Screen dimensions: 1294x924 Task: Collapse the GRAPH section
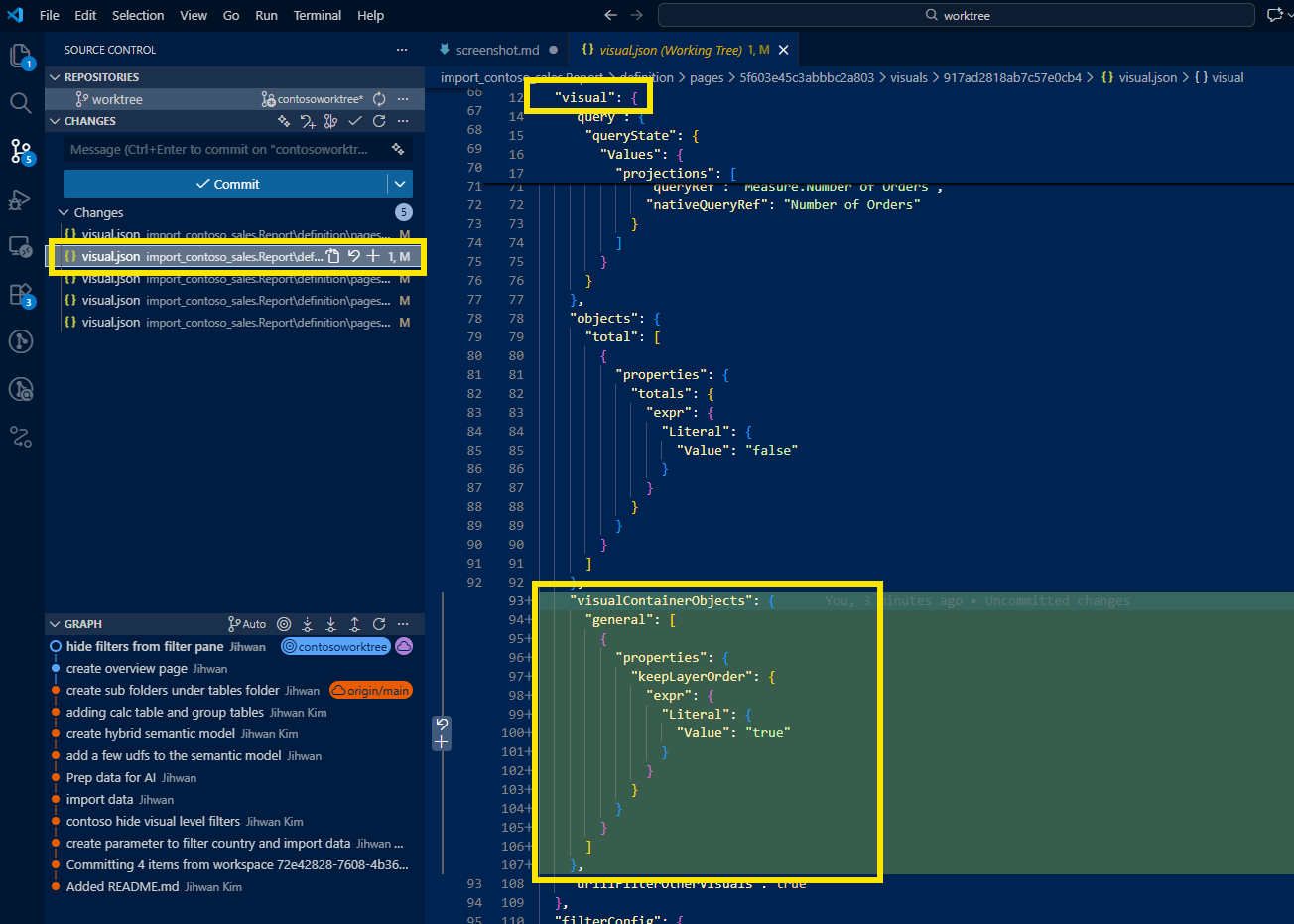click(x=55, y=624)
